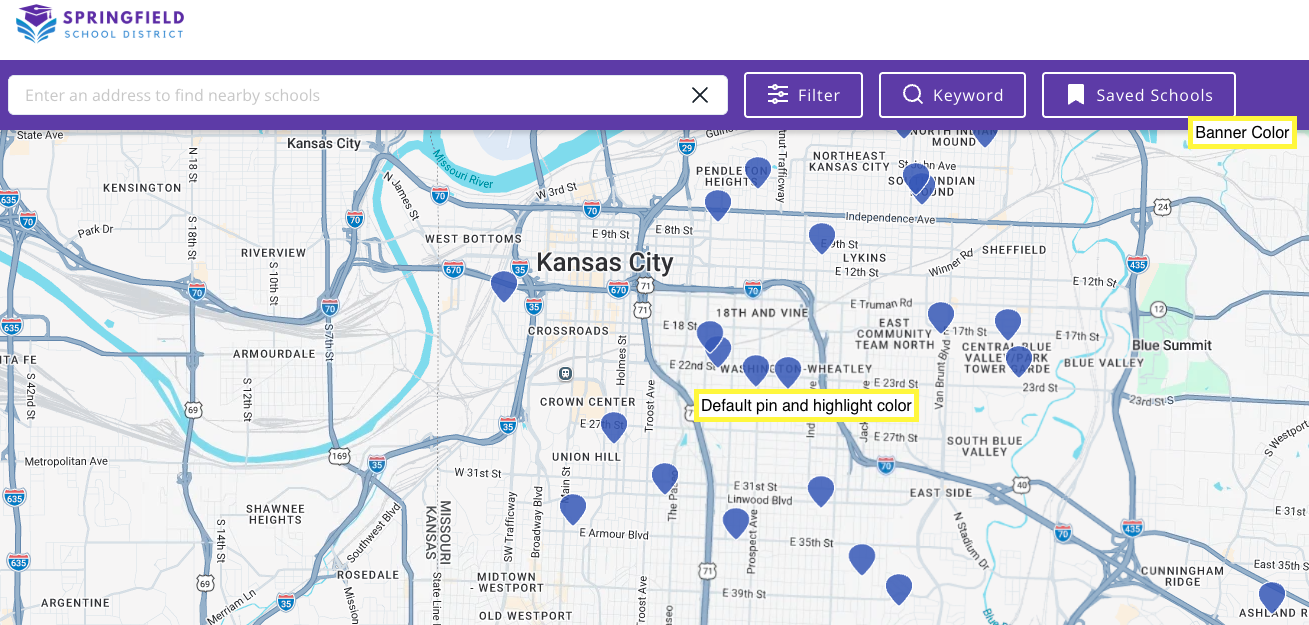Select the school pin above Crossroads near I-35
The height and width of the screenshot is (625, 1309).
point(504,286)
